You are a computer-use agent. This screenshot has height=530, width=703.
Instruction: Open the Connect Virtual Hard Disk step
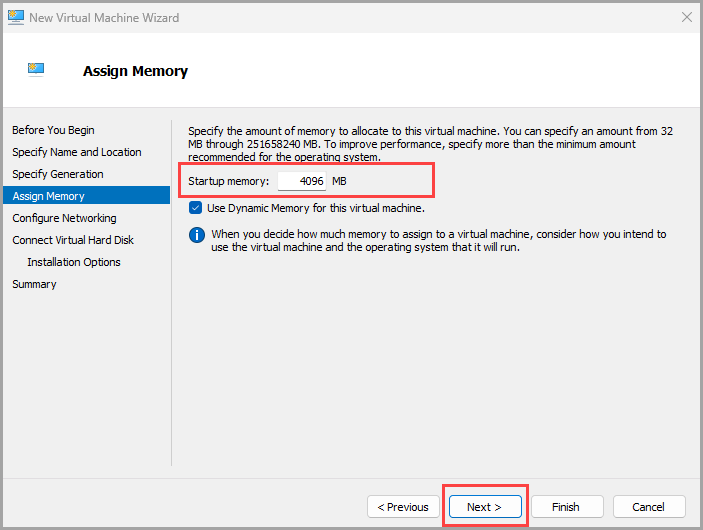click(x=73, y=240)
